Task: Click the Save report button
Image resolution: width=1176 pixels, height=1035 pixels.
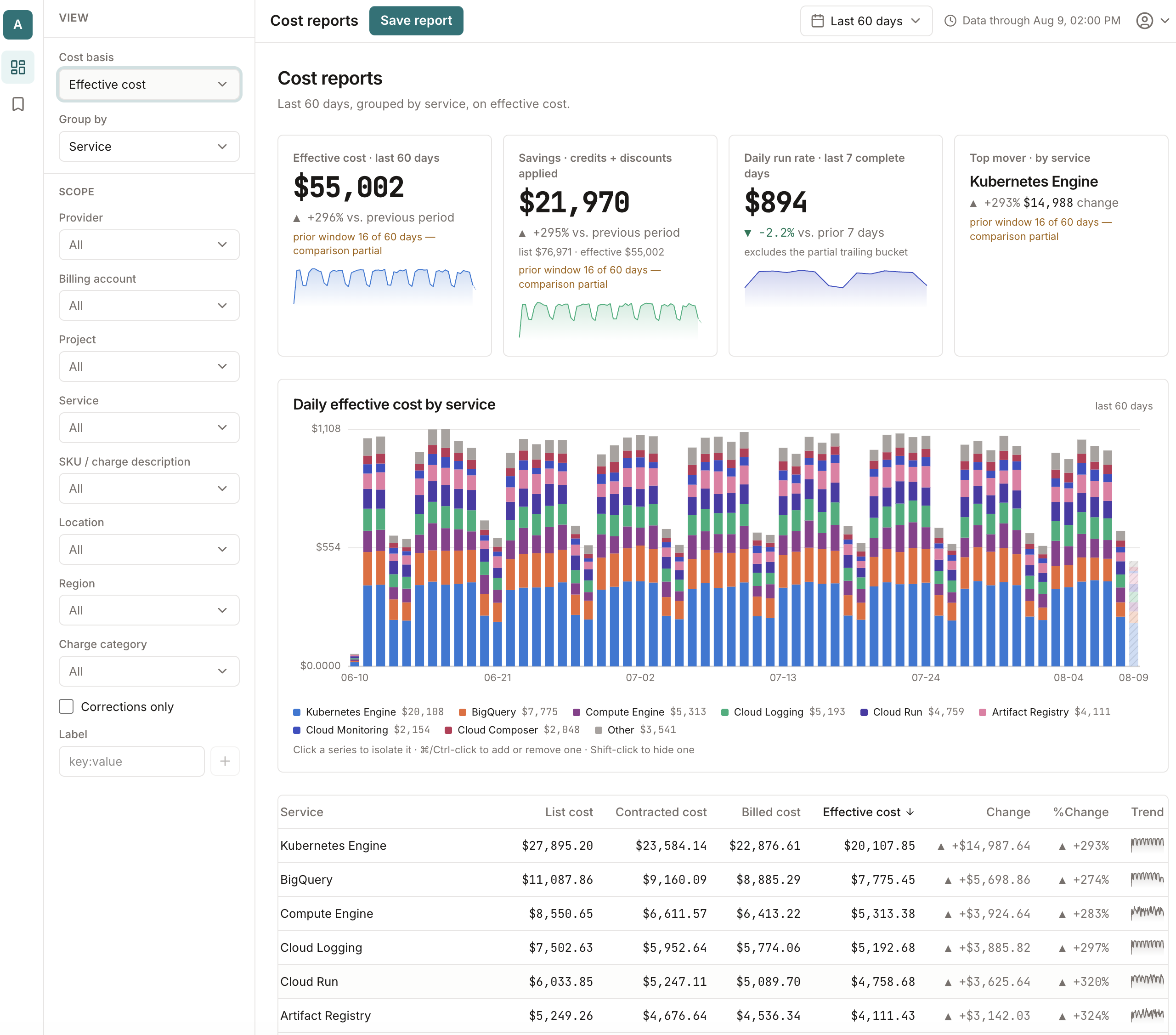Action: 416,21
